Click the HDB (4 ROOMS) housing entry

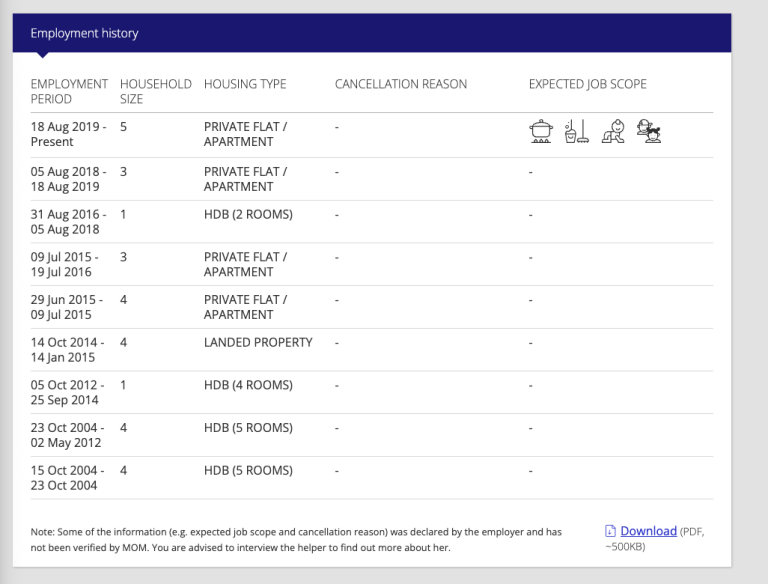click(x=248, y=385)
